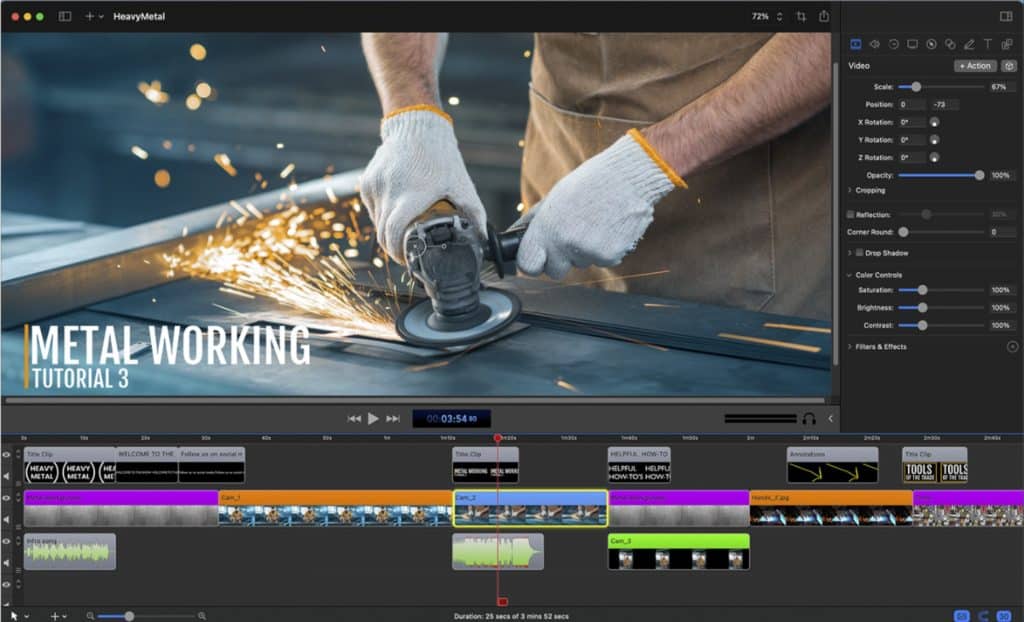Click the 03:54 timecode display
The width and height of the screenshot is (1024, 622).
pyautogui.click(x=451, y=419)
